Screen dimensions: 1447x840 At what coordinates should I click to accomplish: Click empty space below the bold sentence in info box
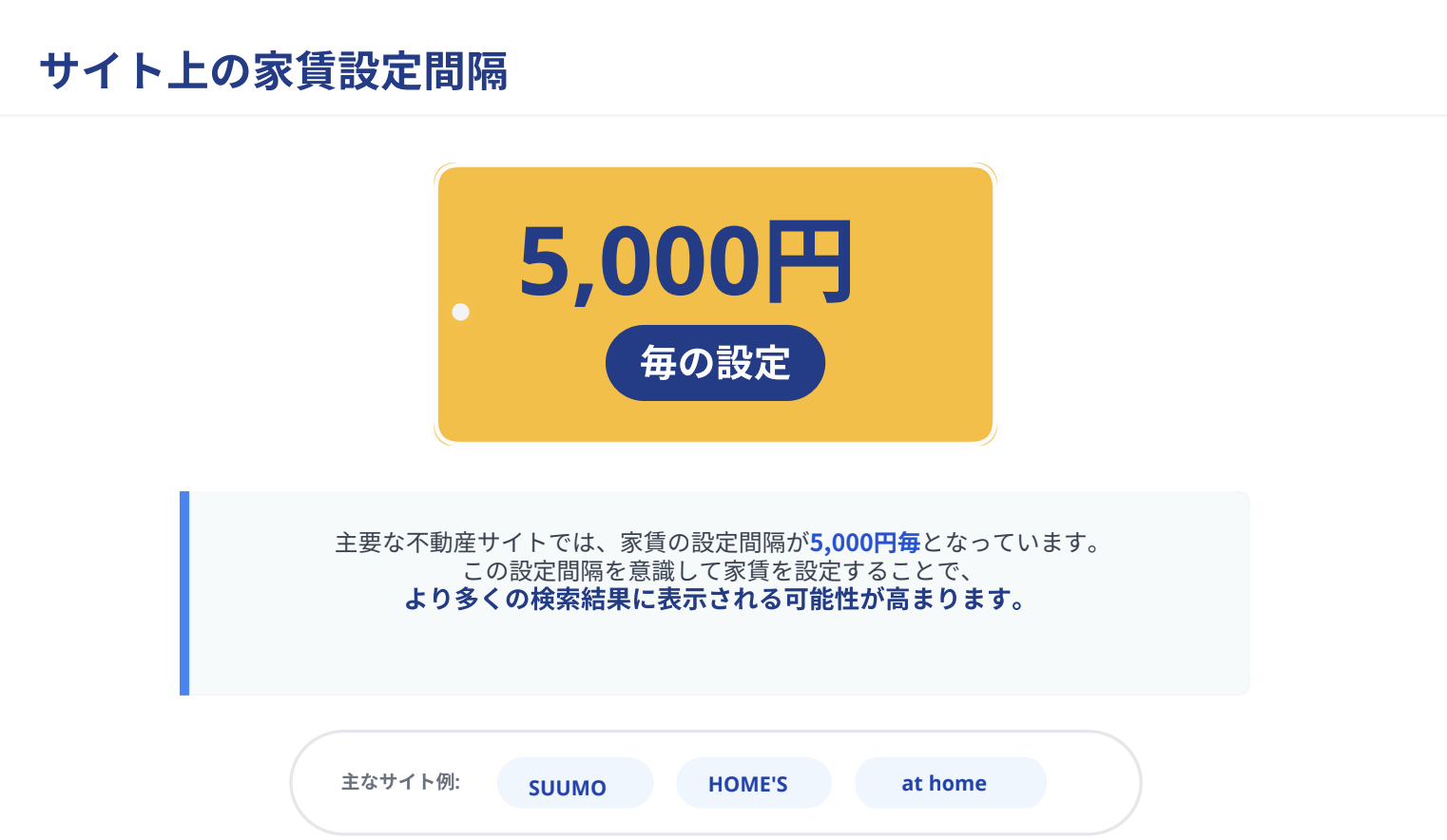click(x=715, y=656)
